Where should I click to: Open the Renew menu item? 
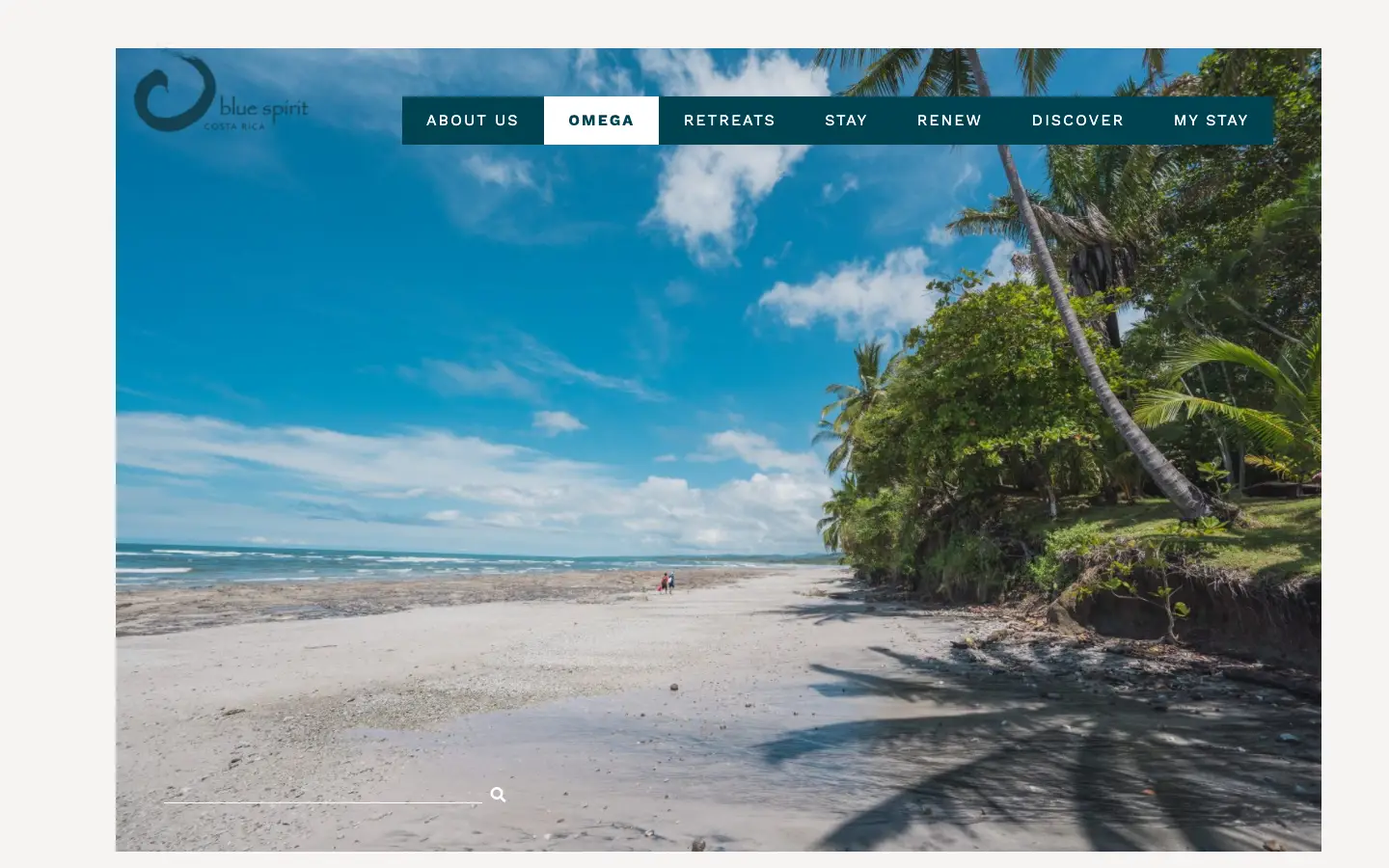pyautogui.click(x=949, y=121)
